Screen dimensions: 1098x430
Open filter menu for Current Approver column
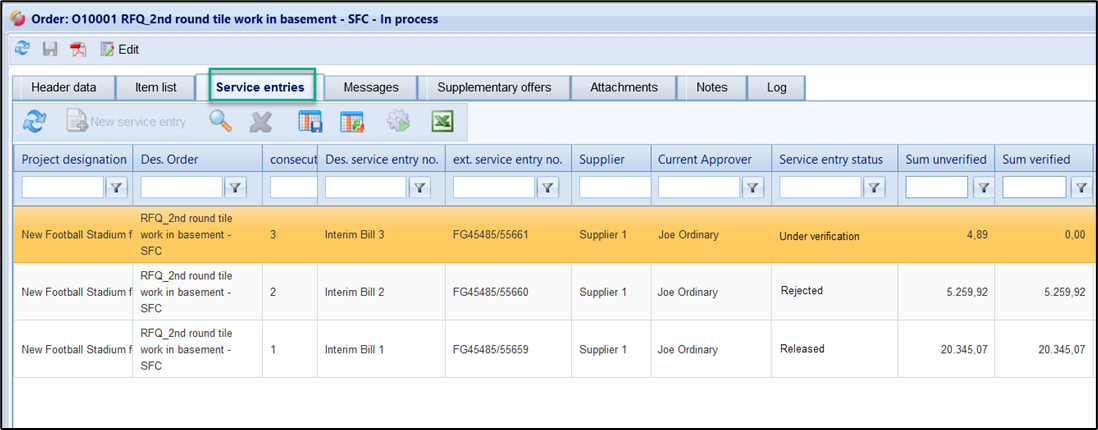click(x=752, y=187)
